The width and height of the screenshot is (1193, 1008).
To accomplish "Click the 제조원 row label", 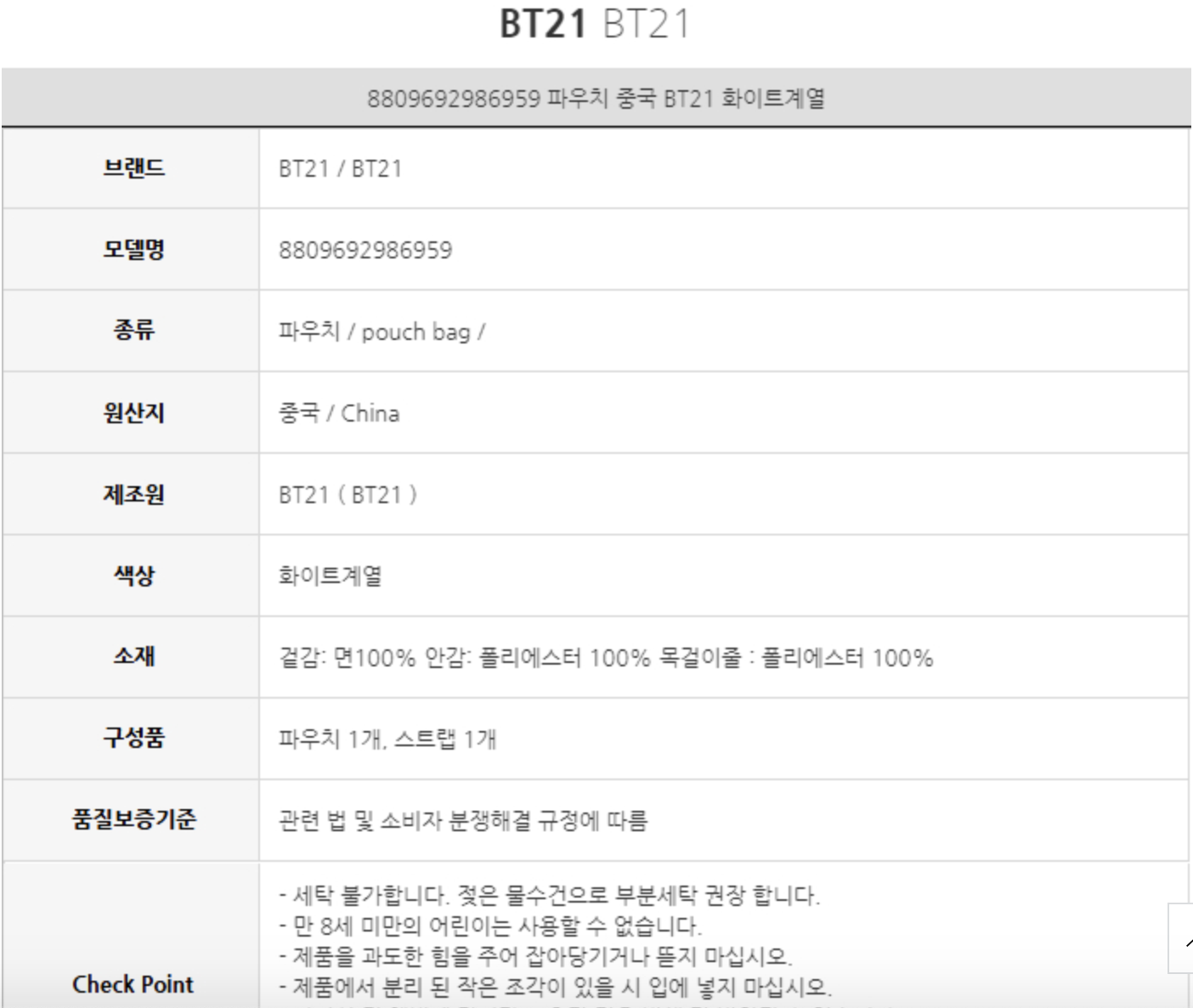I will [x=133, y=495].
